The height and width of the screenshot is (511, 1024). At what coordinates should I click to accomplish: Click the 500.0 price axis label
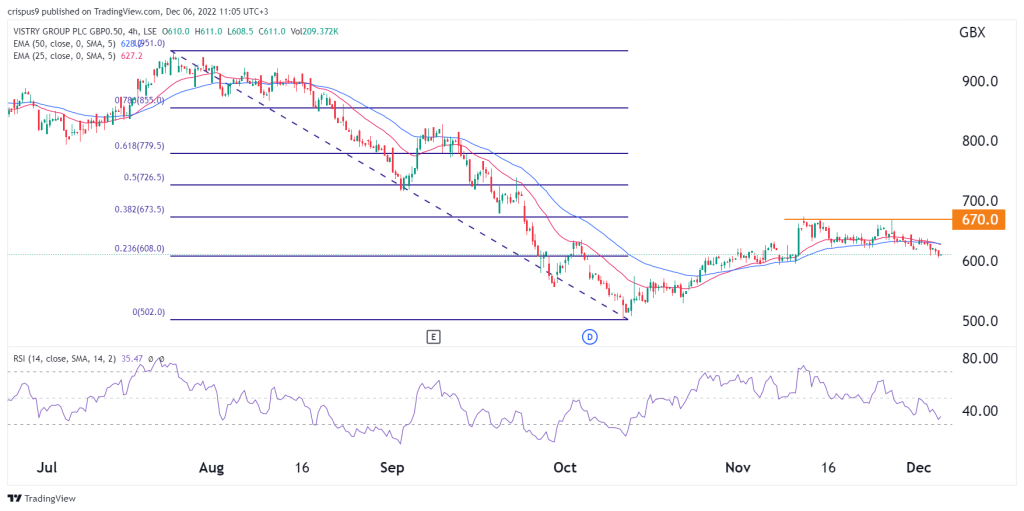pyautogui.click(x=978, y=321)
